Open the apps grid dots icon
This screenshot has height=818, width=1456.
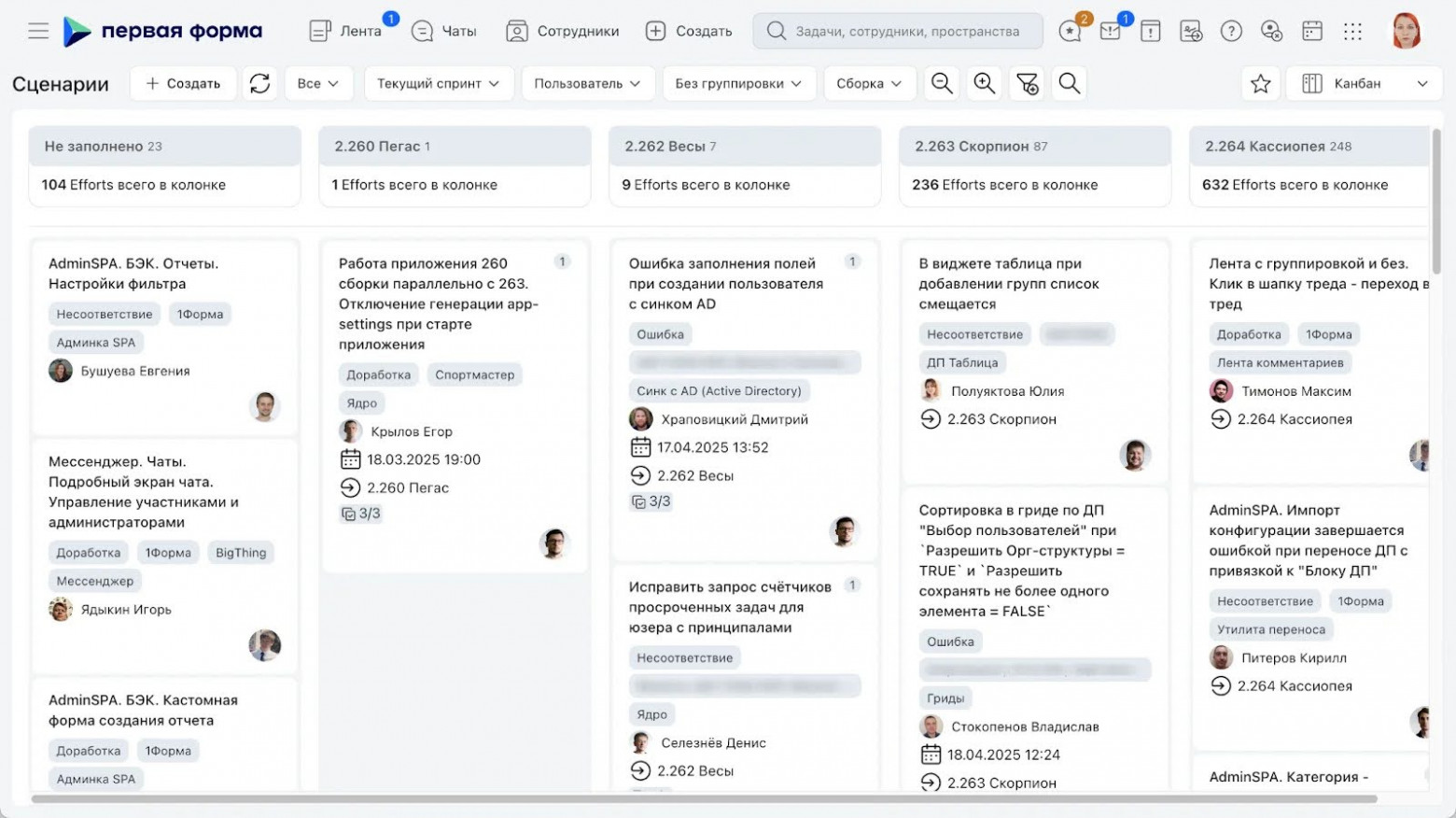click(x=1352, y=31)
